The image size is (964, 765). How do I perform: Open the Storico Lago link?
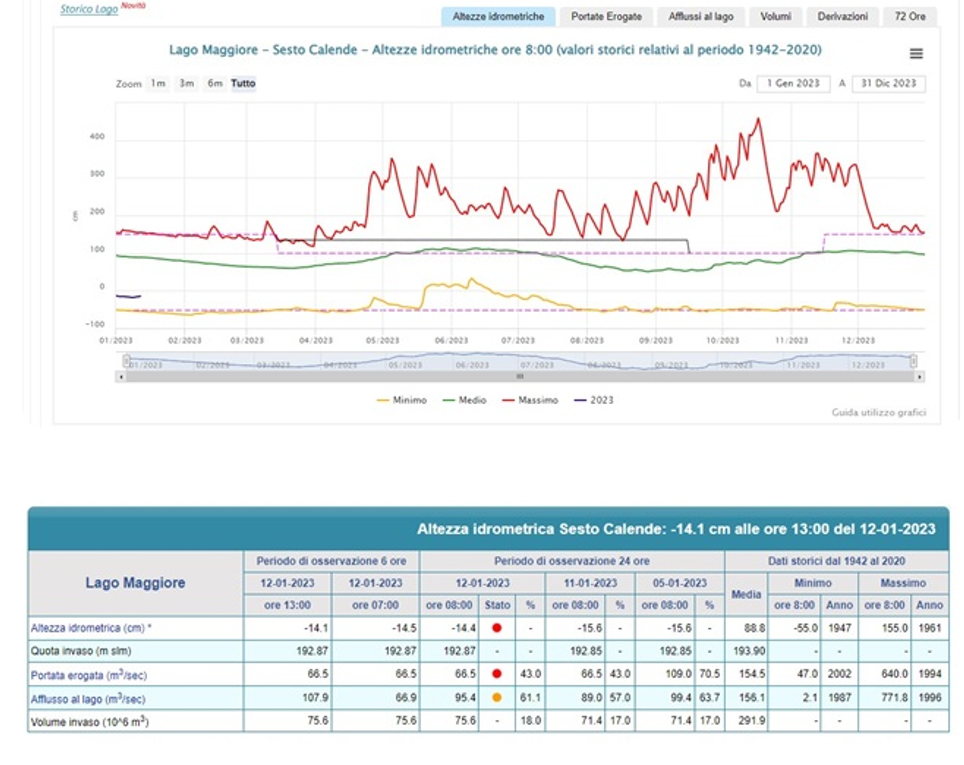click(x=89, y=9)
